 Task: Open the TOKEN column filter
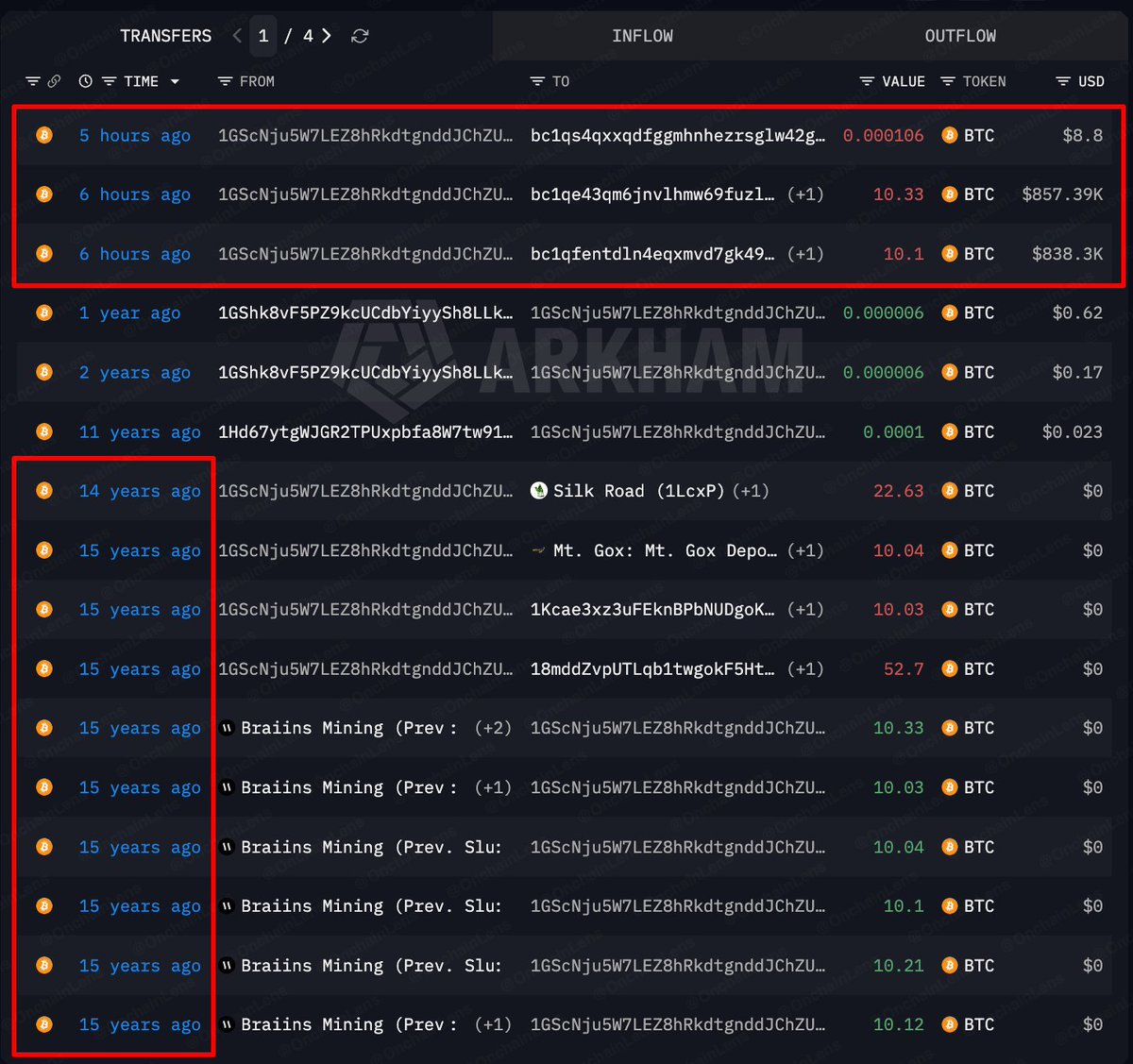[x=948, y=81]
